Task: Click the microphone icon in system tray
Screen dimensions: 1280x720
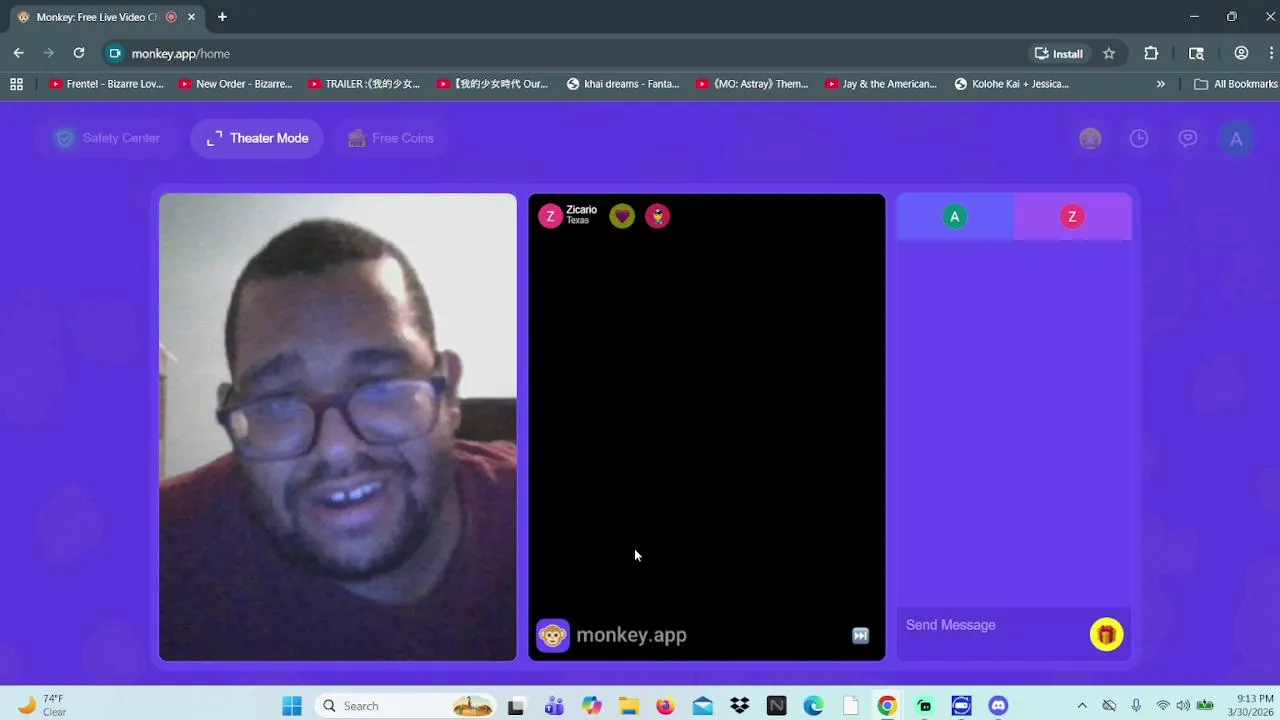Action: 1136,706
